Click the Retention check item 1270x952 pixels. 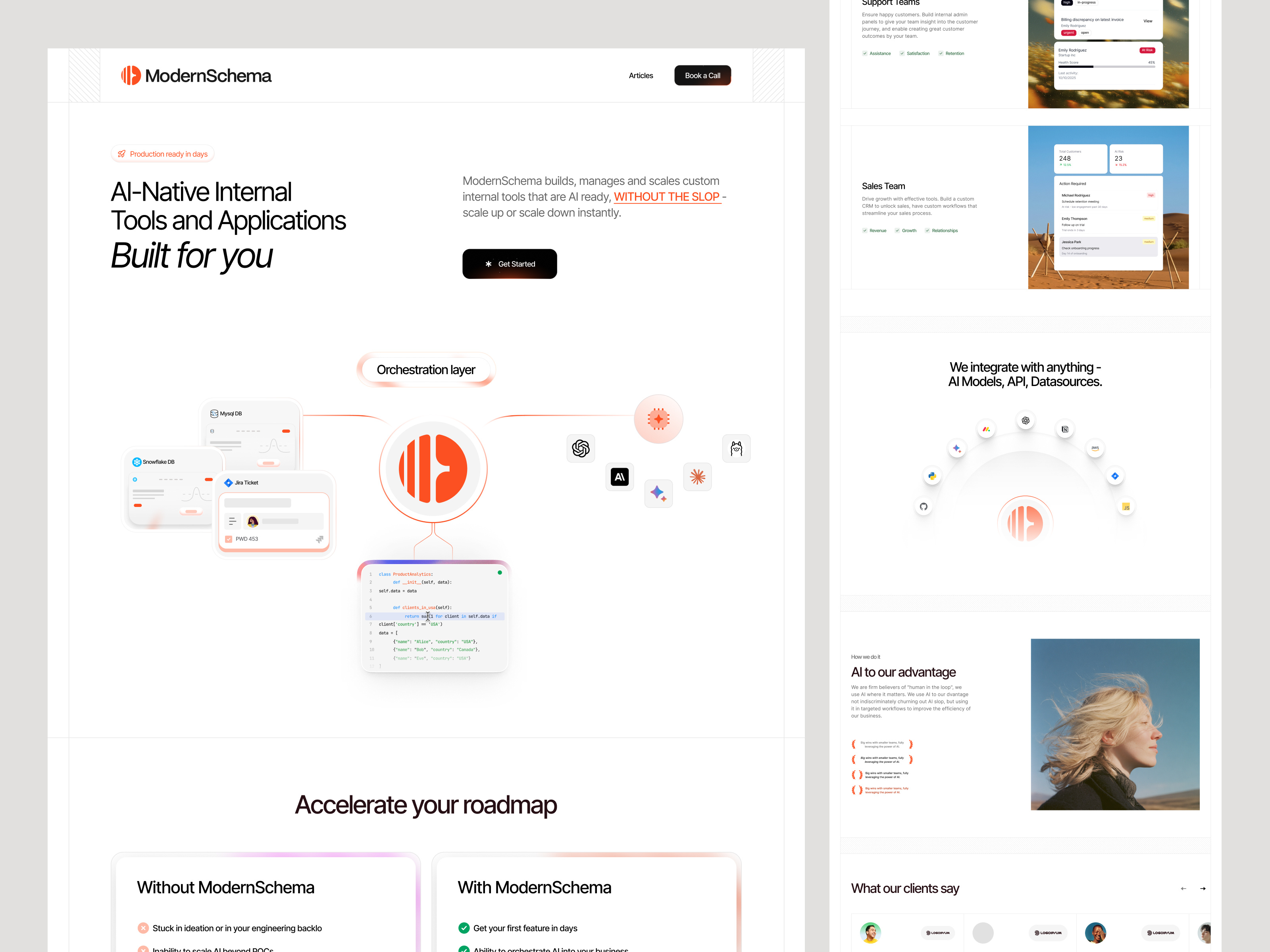click(x=951, y=54)
